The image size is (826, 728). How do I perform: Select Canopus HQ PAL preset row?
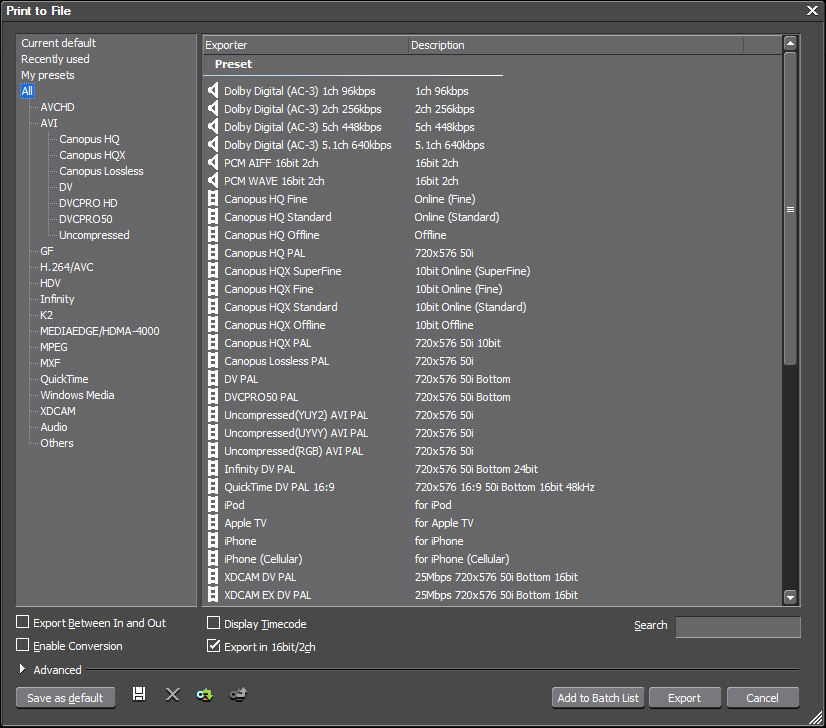(x=493, y=253)
